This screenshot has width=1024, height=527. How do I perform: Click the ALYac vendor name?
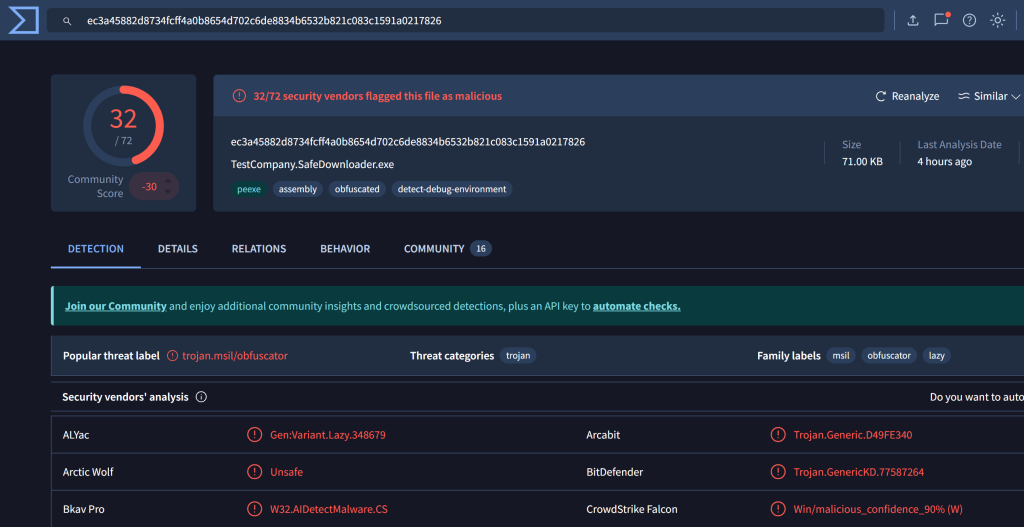(x=76, y=435)
